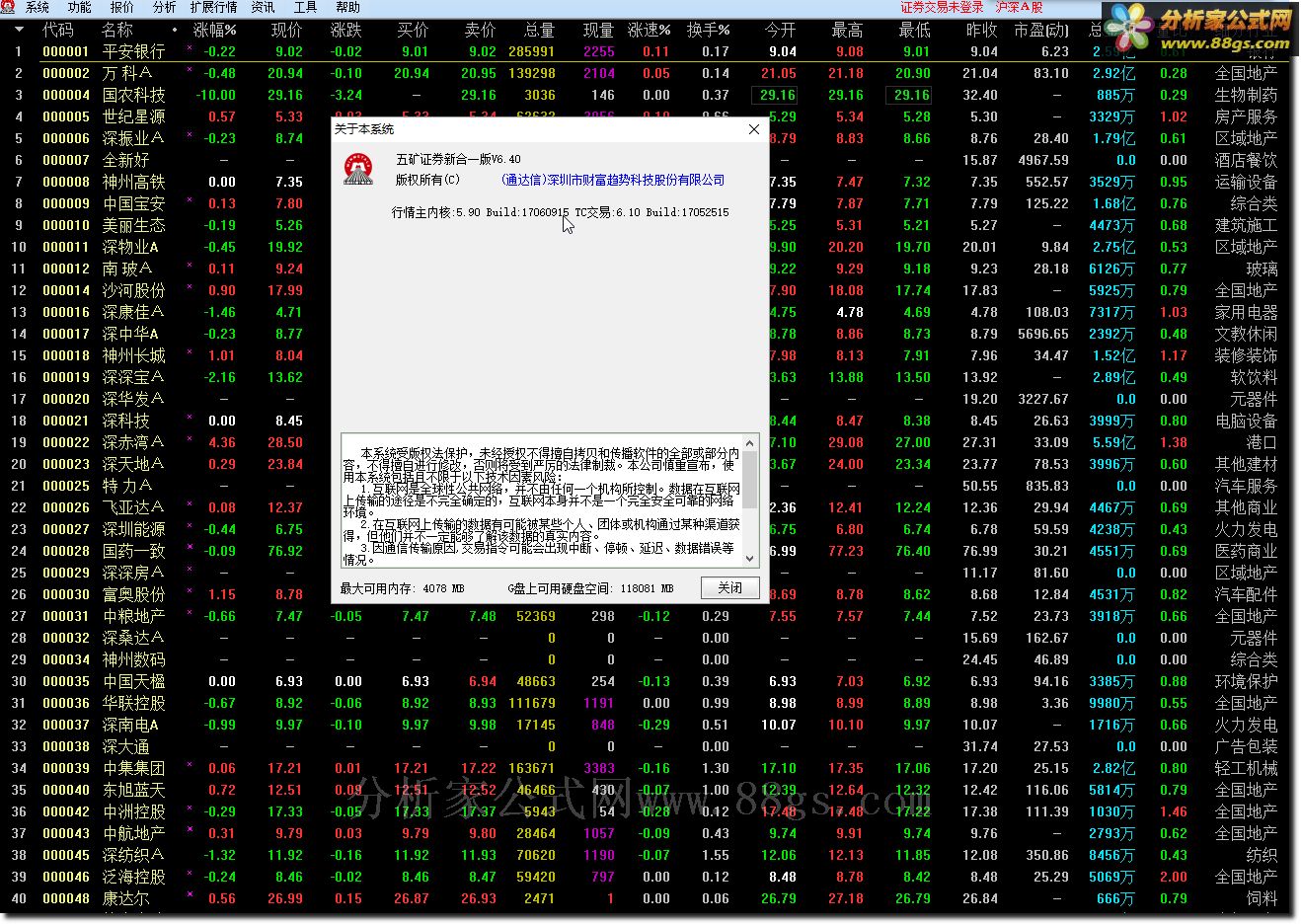
Task: Sort by the 涨幅% column header
Action: tap(214, 30)
